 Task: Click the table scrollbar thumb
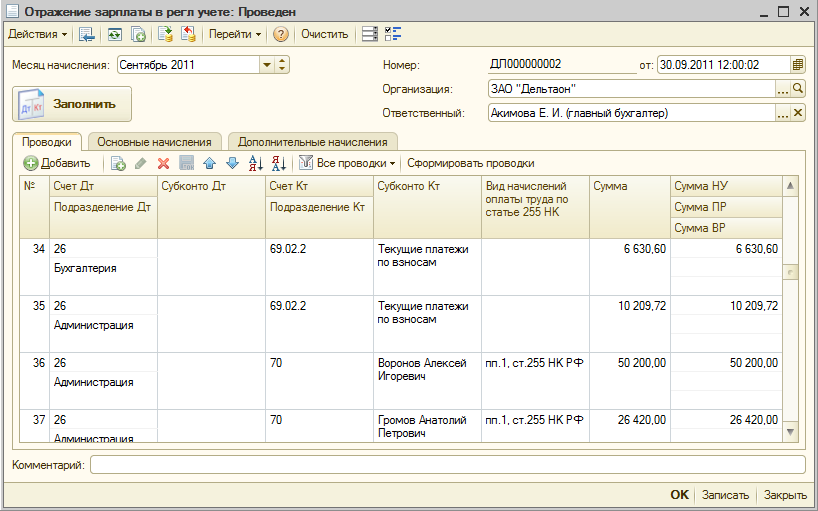(x=790, y=272)
